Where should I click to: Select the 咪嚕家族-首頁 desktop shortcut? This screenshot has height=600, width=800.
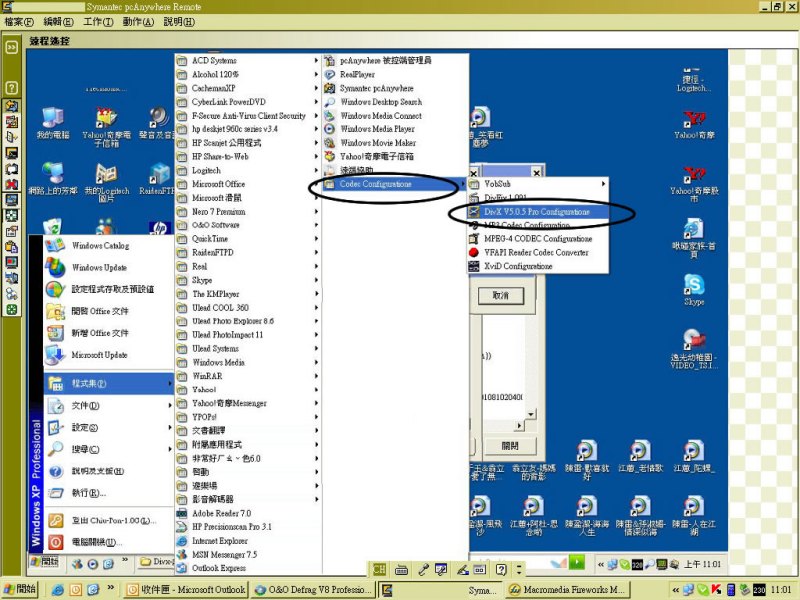[x=694, y=239]
